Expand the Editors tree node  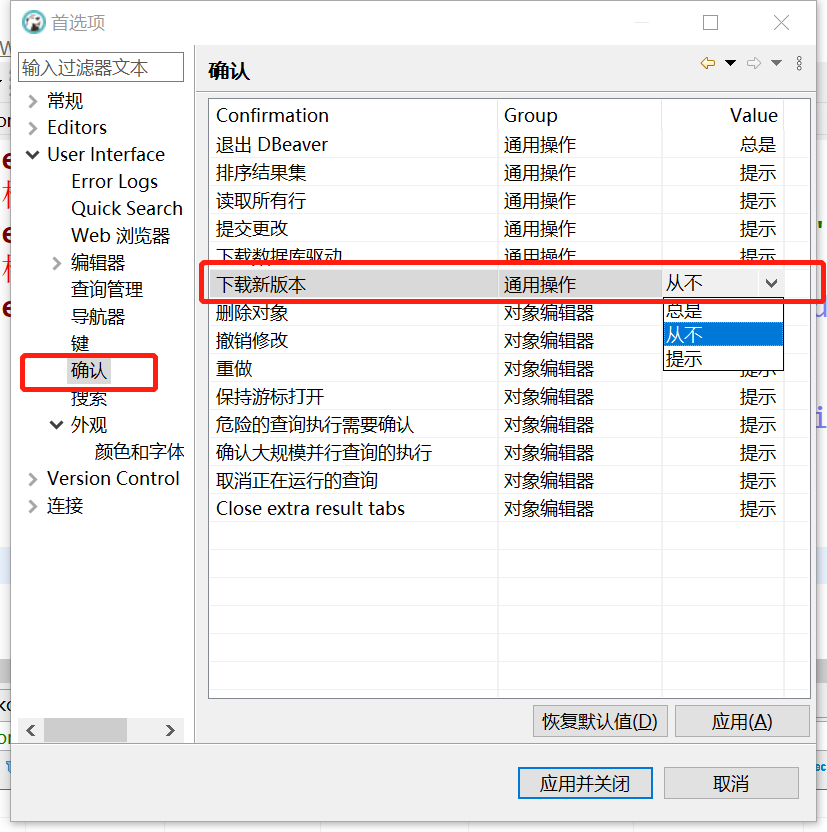coord(33,128)
